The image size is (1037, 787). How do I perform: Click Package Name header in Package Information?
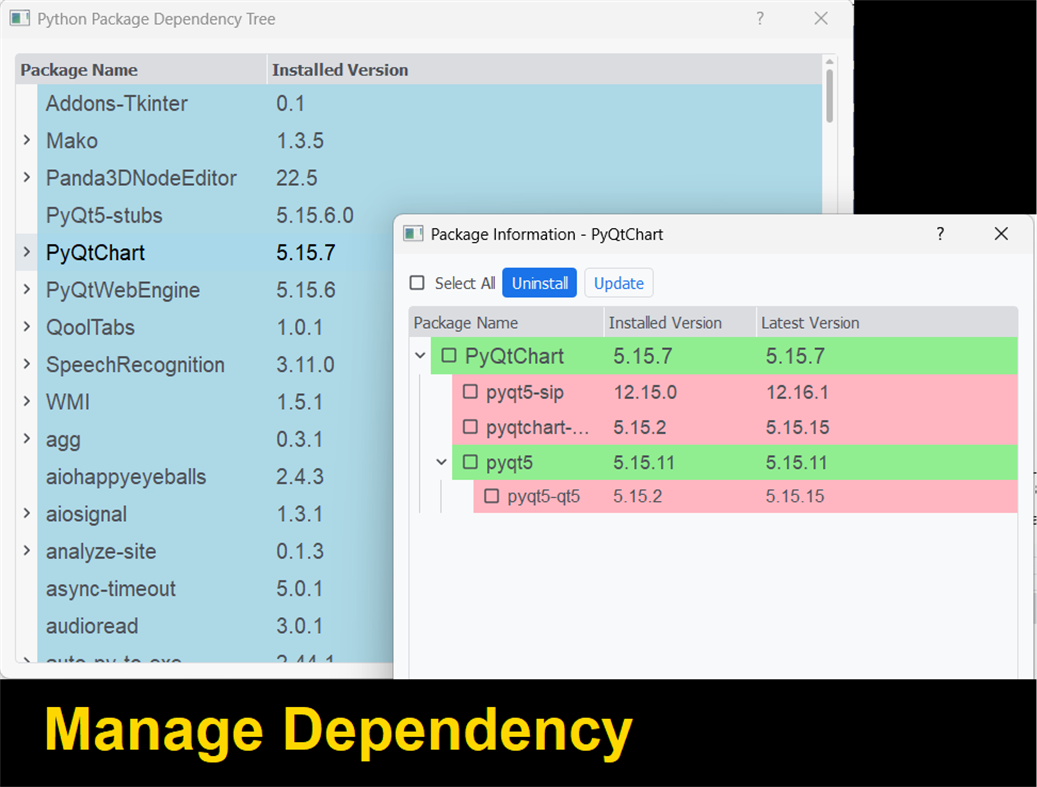(507, 323)
